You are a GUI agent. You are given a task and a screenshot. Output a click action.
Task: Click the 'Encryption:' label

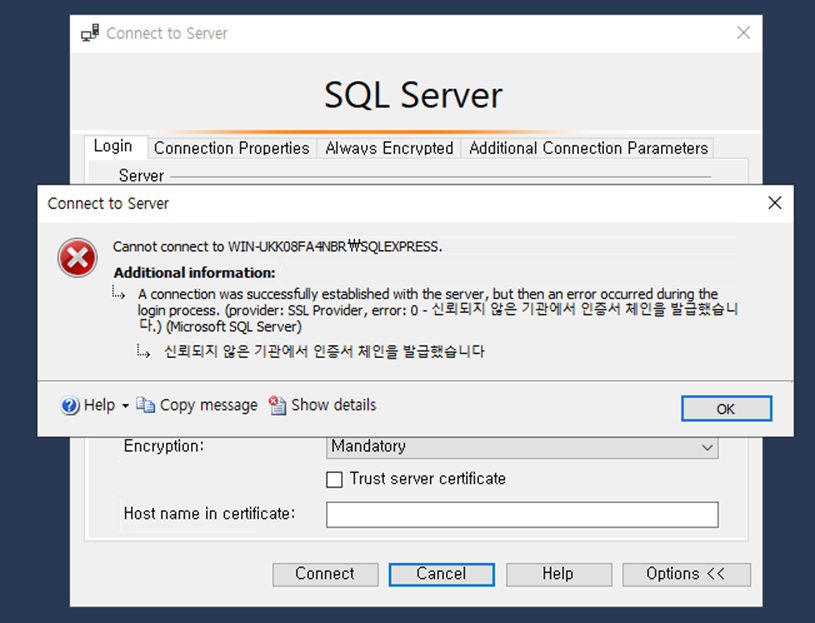pyautogui.click(x=164, y=446)
